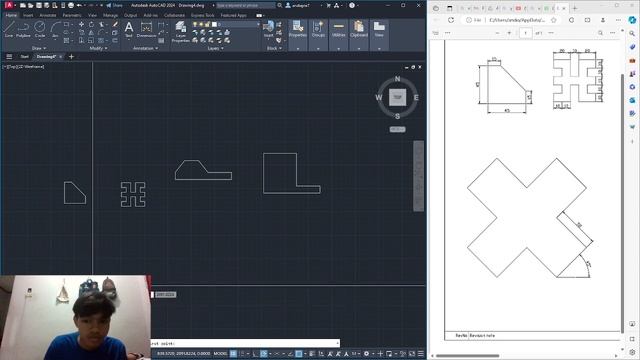Activate the Rotate tool in Modify panel
This screenshot has height=360, width=640.
coord(91,24)
